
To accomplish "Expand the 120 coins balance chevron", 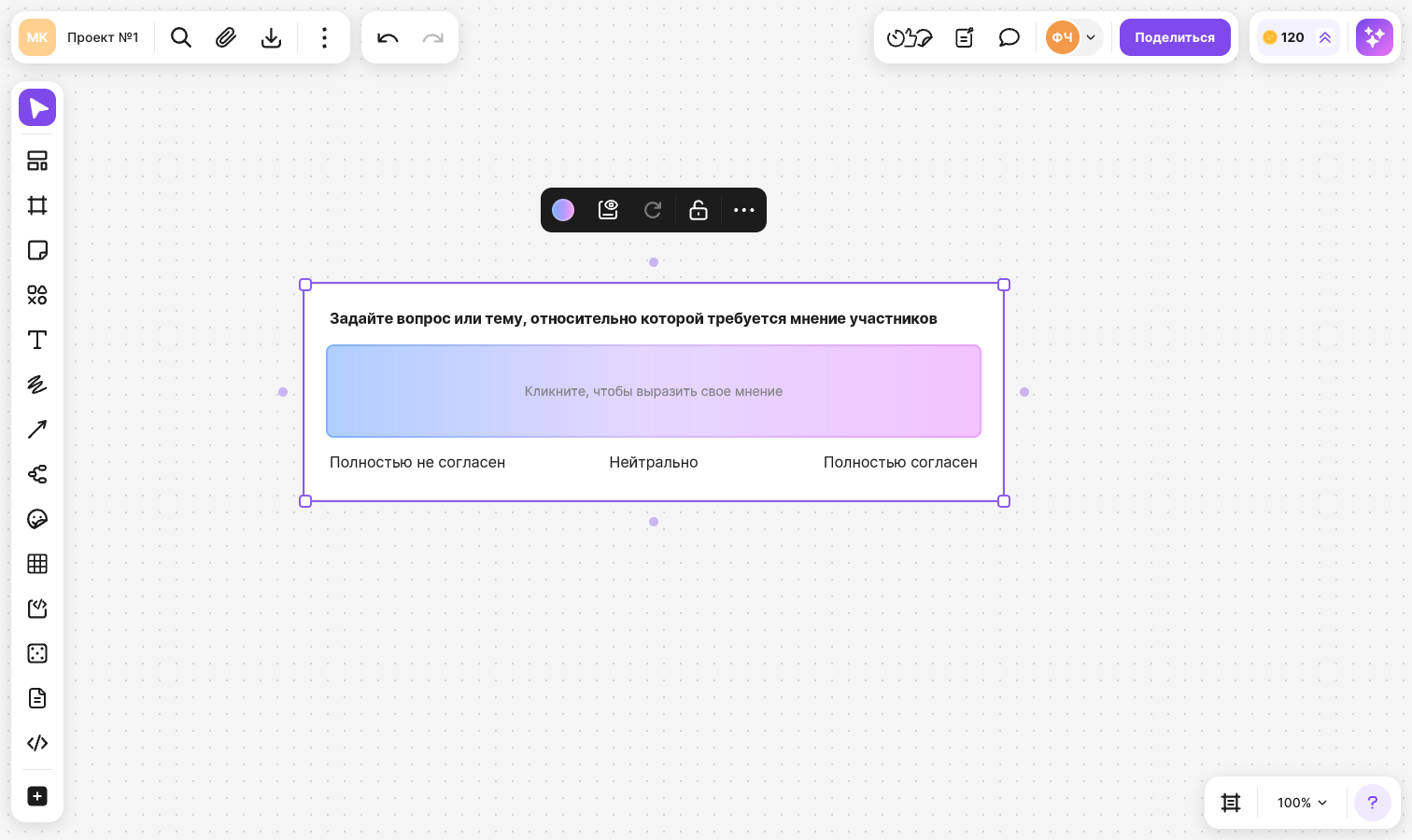I will click(x=1324, y=37).
